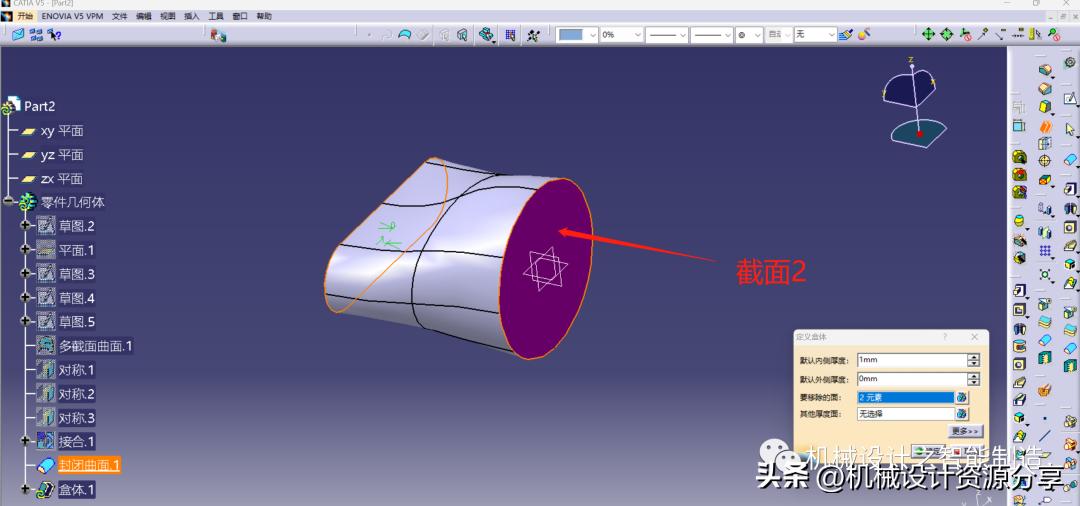The width and height of the screenshot is (1080, 506).
Task: Open the 0% transparency dropdown
Action: click(638, 34)
